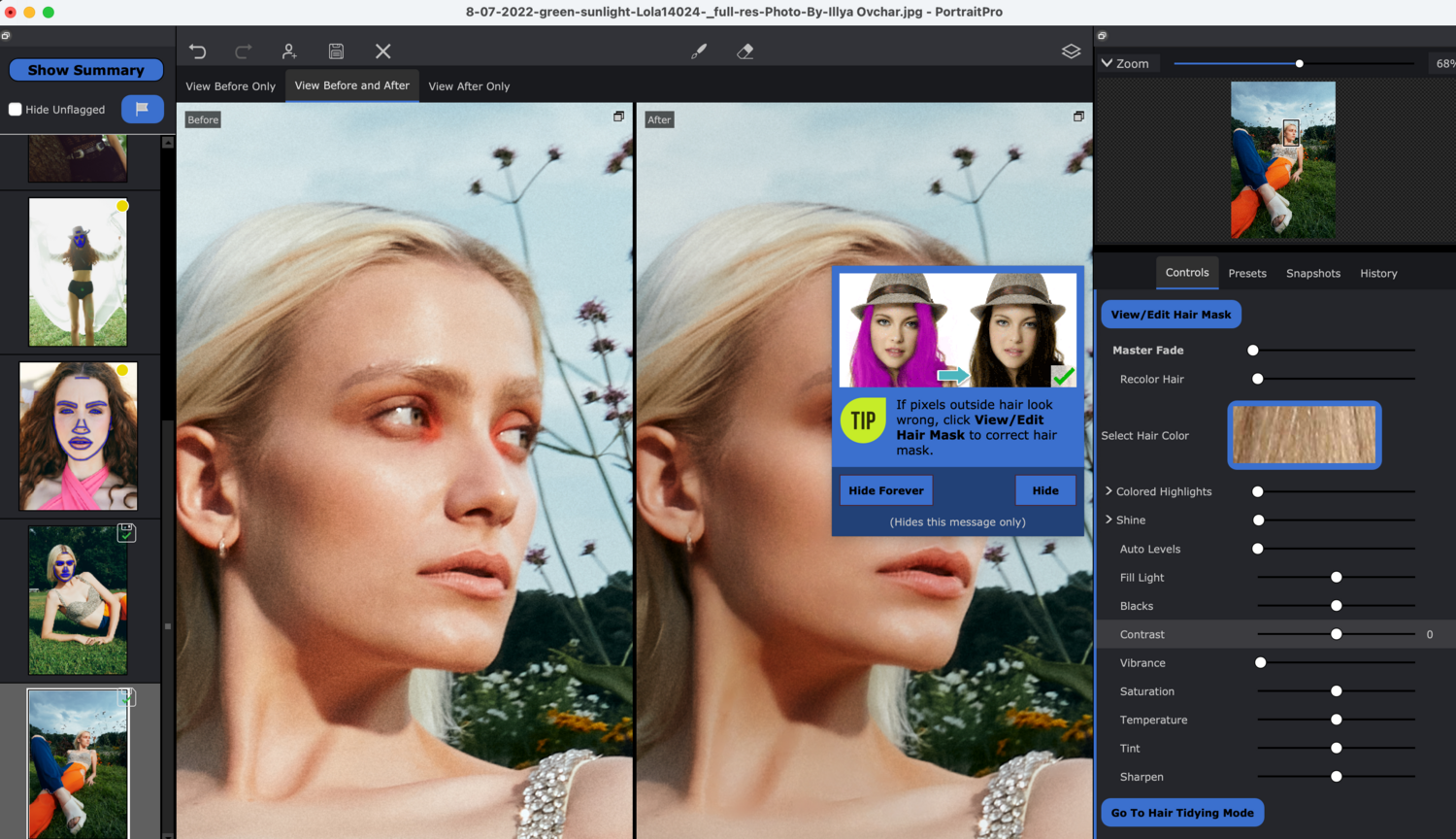Screen dimensions: 1456x839
Task: Click the X close-image toolbar icon
Action: click(383, 51)
